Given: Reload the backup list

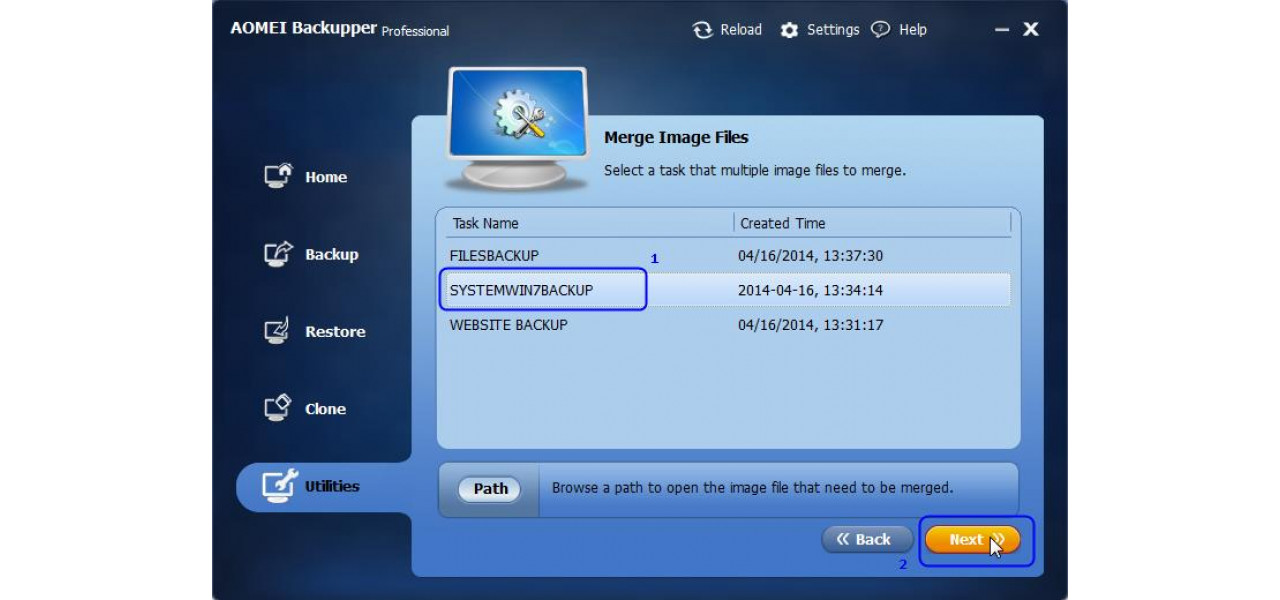Looking at the screenshot, I should [x=727, y=30].
